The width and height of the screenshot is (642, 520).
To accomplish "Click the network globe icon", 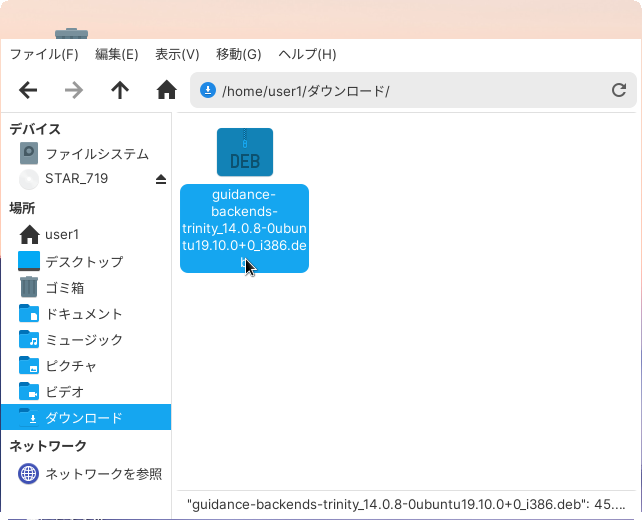I will click(29, 474).
